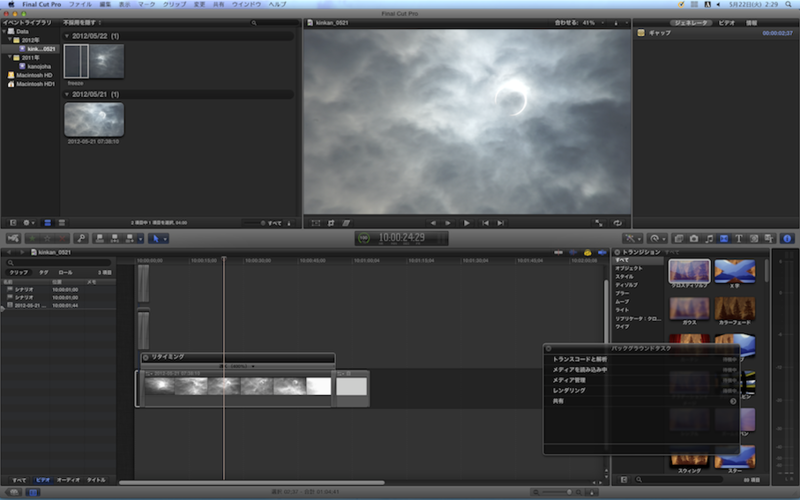Open event browser gear action menu
The height and width of the screenshot is (500, 800).
pos(29,223)
